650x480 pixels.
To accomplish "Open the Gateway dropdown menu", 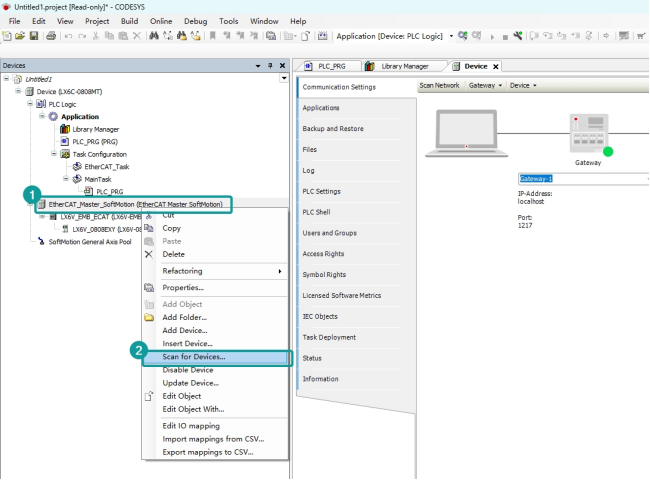I will point(484,86).
